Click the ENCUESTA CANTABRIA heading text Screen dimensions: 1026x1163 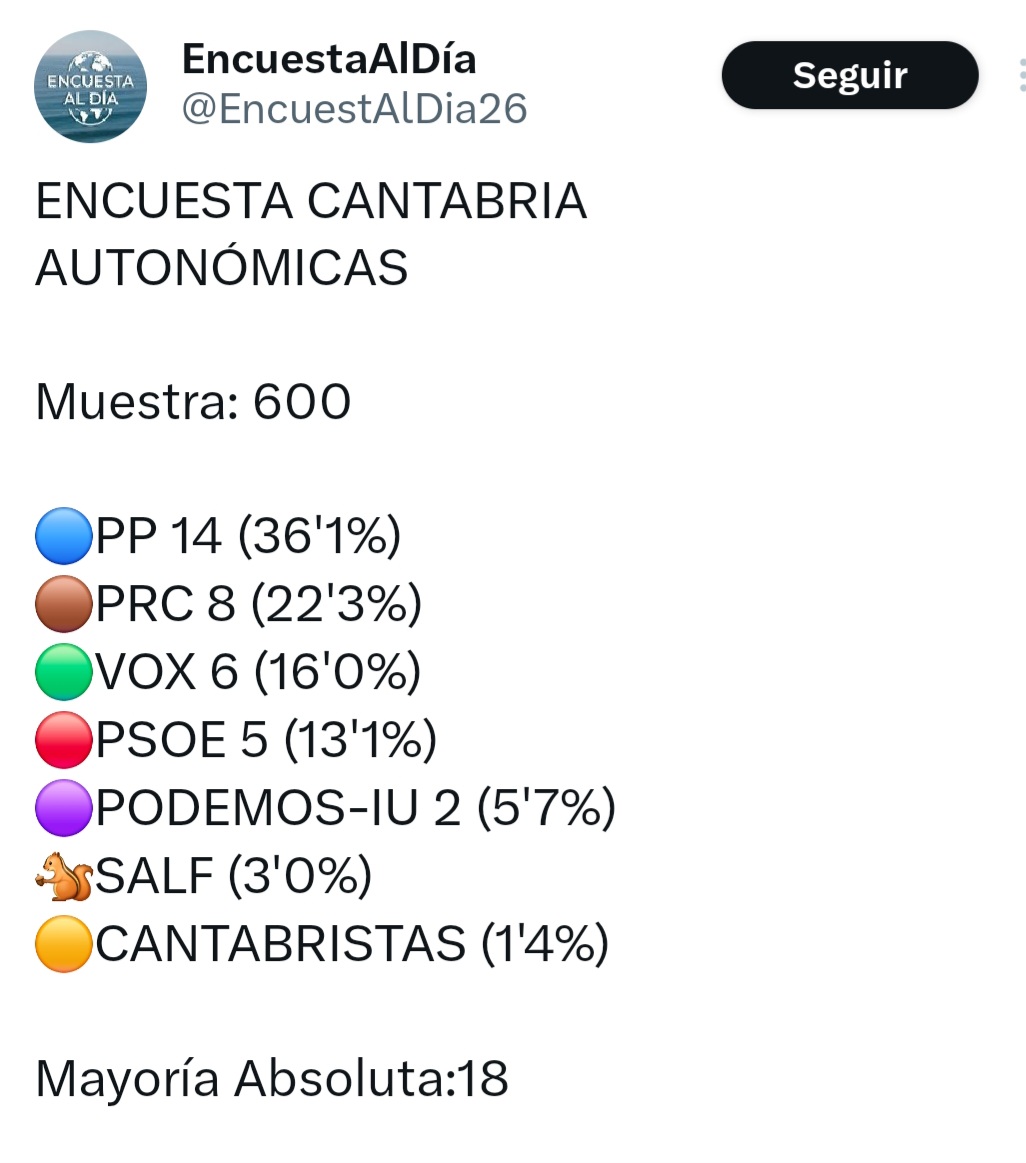coord(311,201)
